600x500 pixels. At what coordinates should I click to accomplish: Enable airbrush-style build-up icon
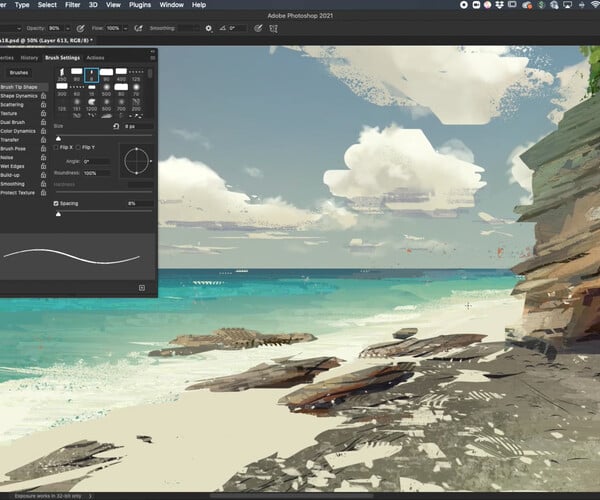pyautogui.click(x=139, y=28)
